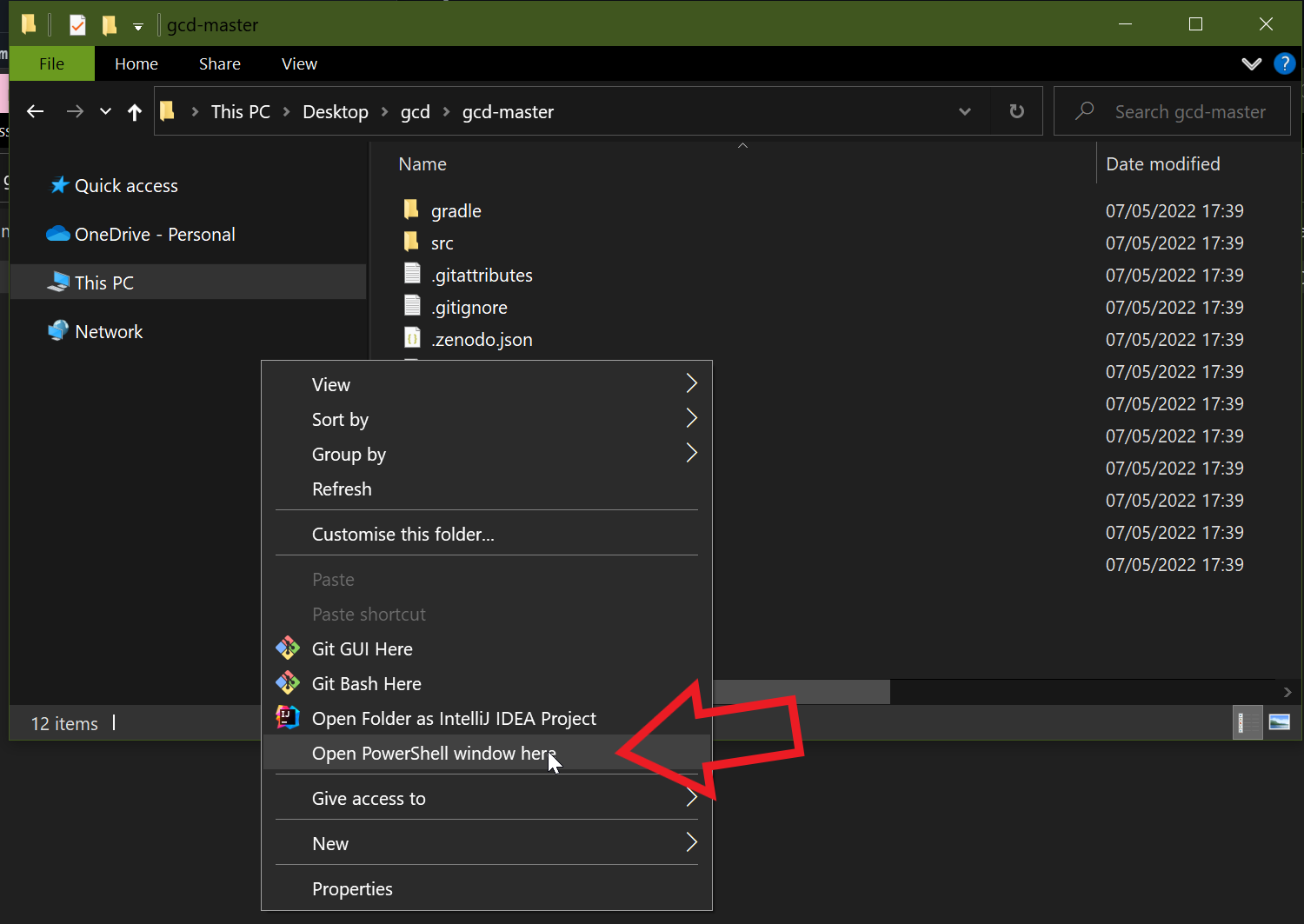
Task: Open recent locations dropdown arrow
Action: [x=105, y=111]
